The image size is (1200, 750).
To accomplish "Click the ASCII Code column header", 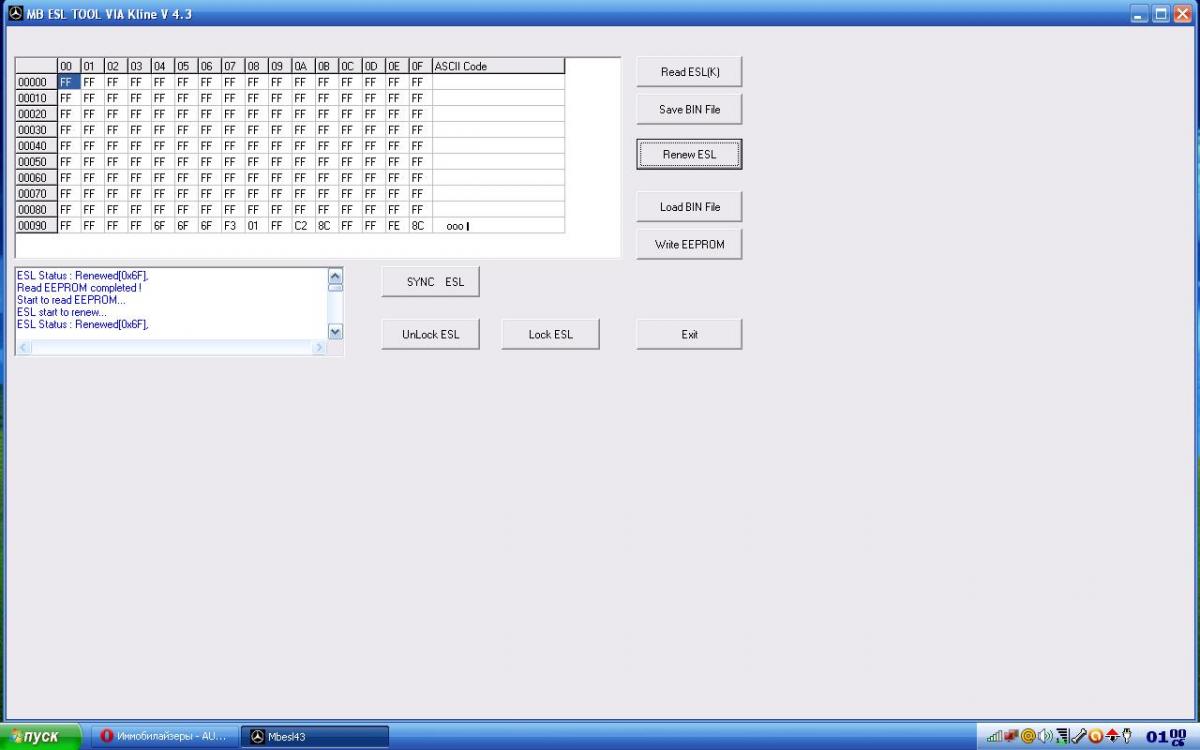I will [x=498, y=66].
